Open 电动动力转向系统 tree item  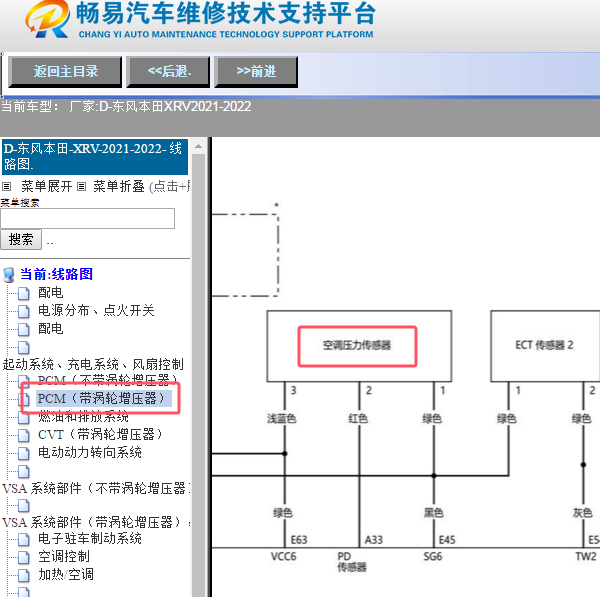coord(90,452)
